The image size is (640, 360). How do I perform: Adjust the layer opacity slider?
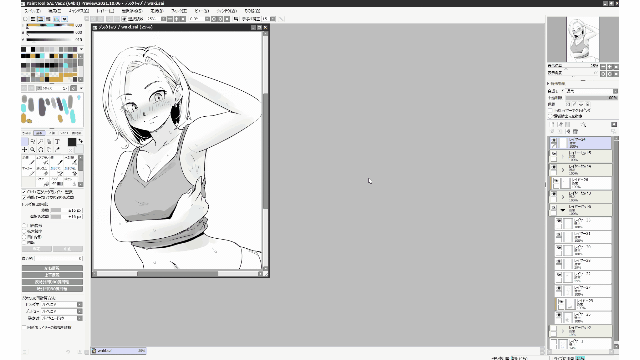pos(591,98)
